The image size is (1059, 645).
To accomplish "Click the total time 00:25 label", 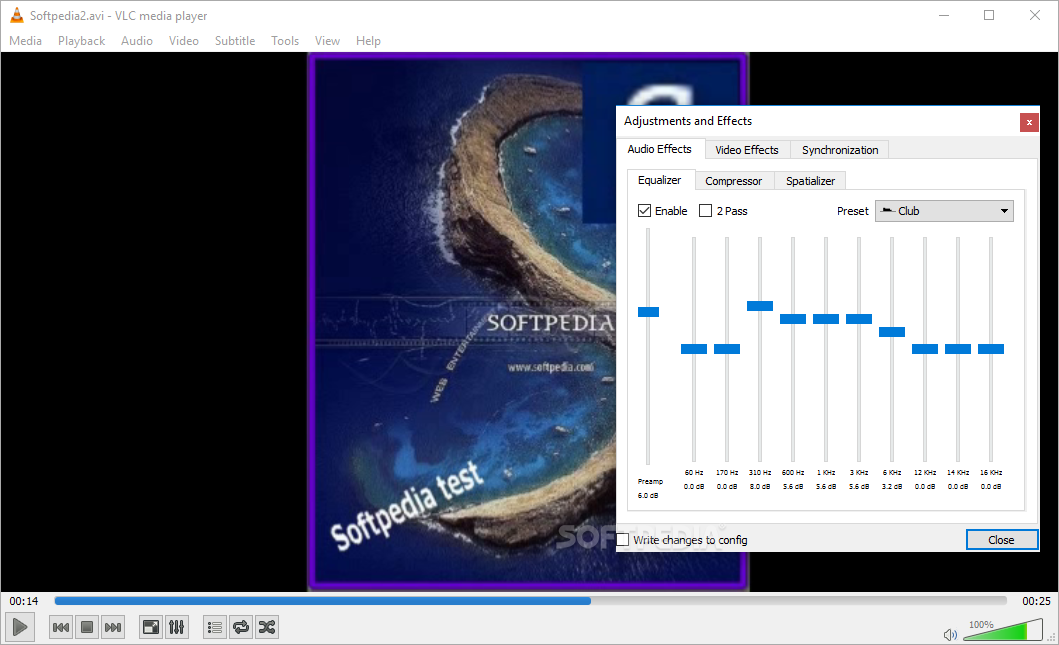I will (1036, 600).
